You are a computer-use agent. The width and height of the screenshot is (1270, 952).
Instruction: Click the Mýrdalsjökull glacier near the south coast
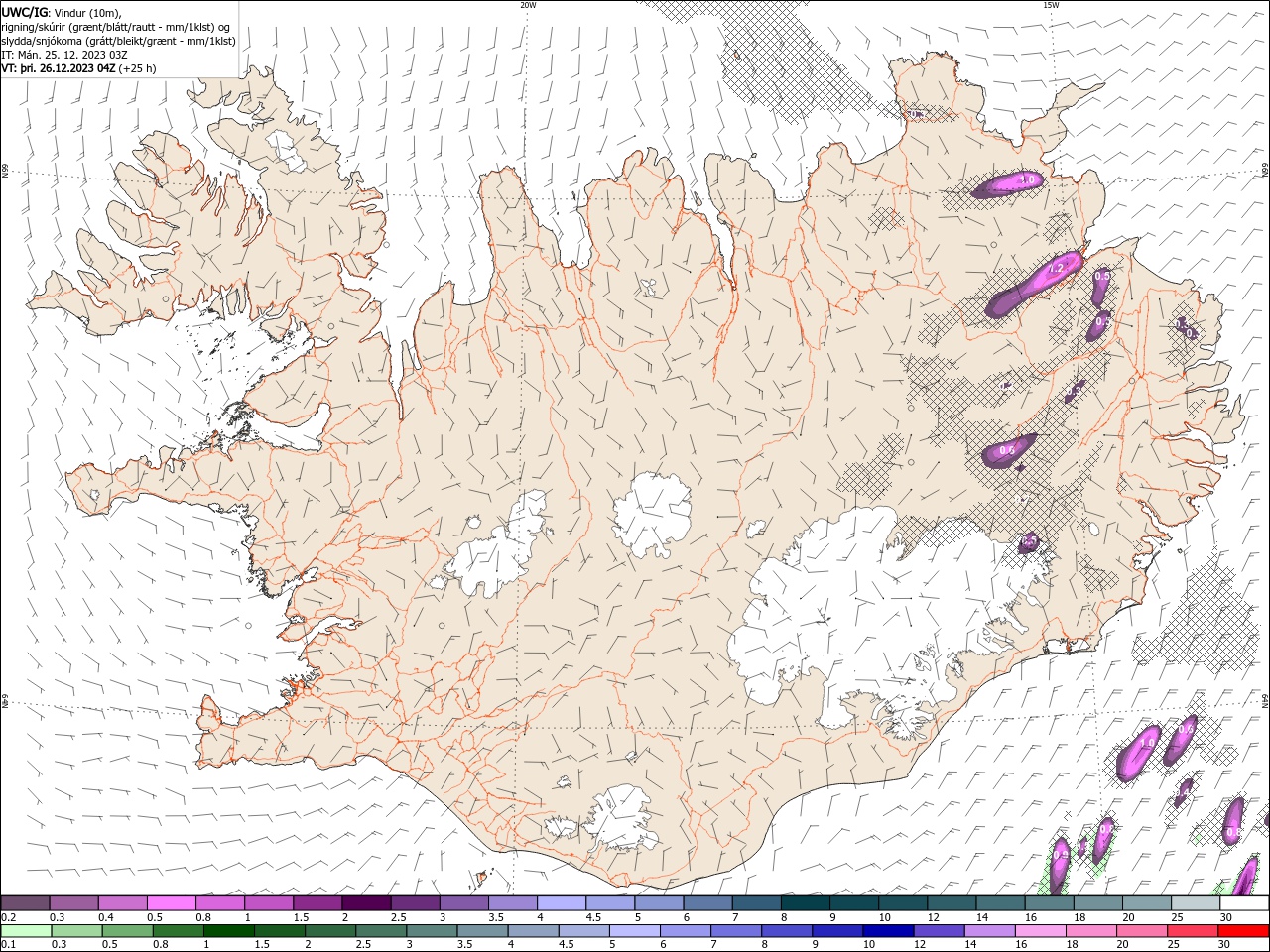tap(620, 819)
